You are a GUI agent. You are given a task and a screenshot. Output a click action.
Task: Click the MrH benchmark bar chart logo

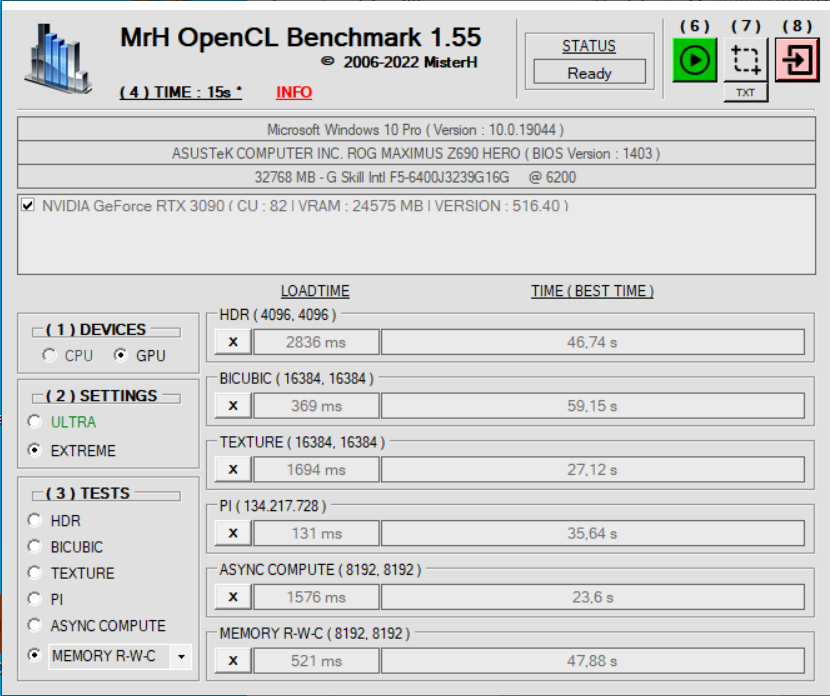pos(58,59)
